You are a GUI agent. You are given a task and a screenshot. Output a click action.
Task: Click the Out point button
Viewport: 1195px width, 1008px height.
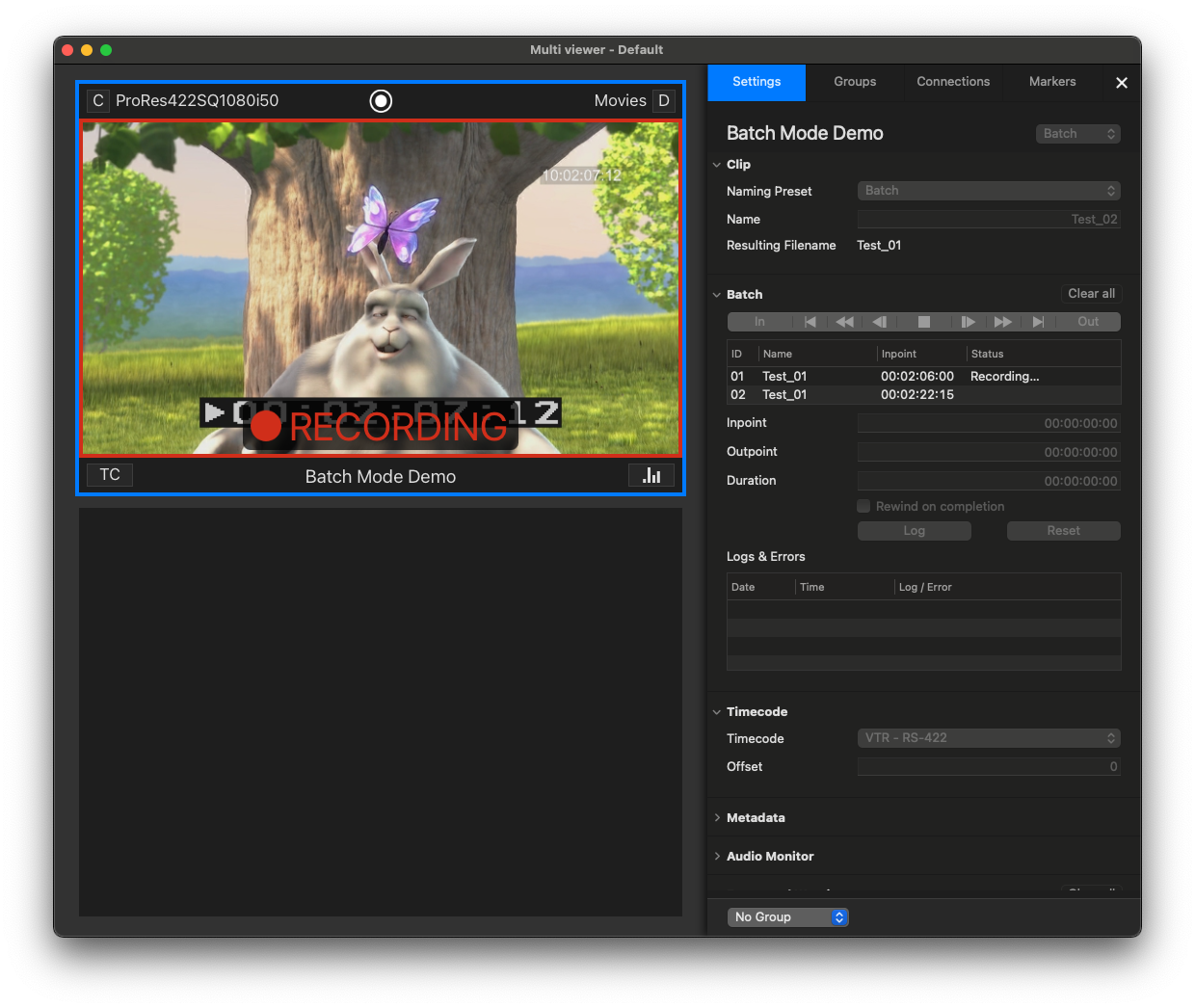[x=1088, y=322]
